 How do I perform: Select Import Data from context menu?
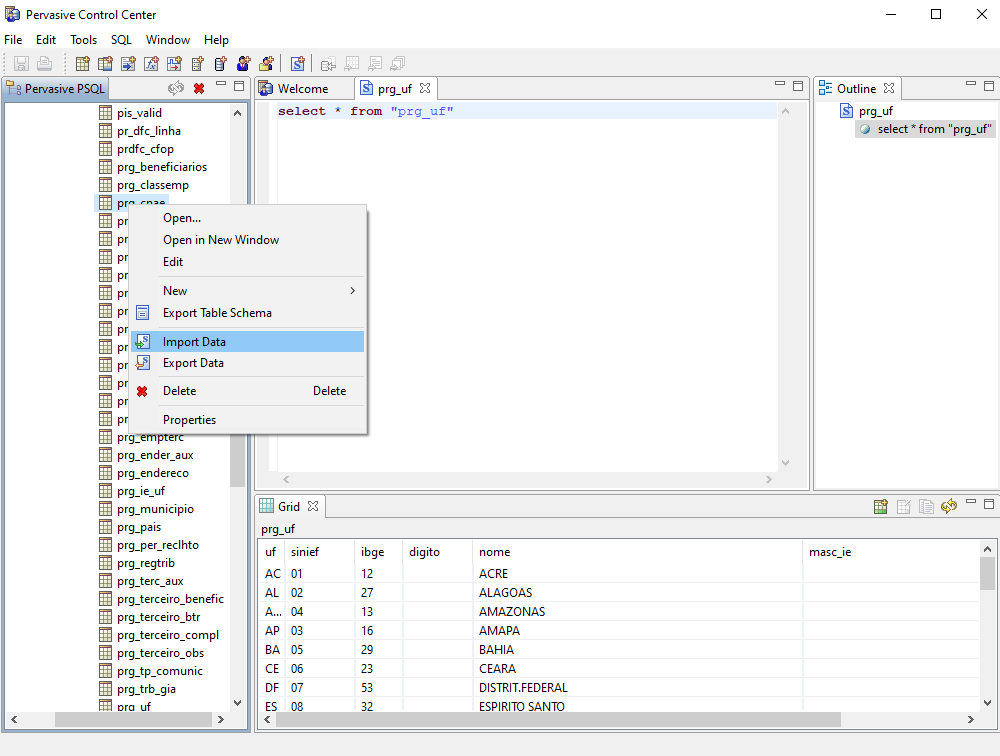(x=194, y=342)
